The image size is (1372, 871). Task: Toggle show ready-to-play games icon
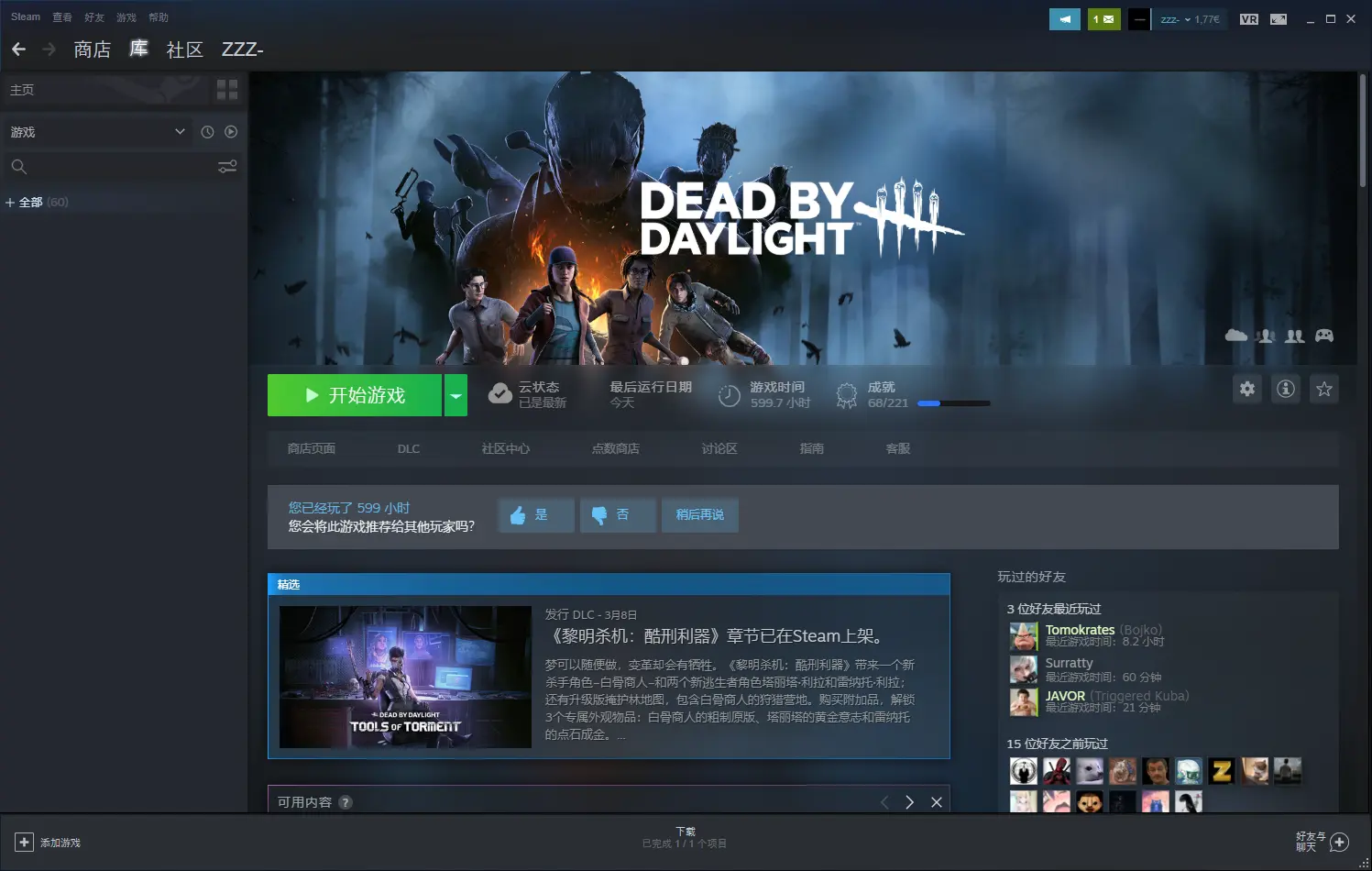(231, 132)
